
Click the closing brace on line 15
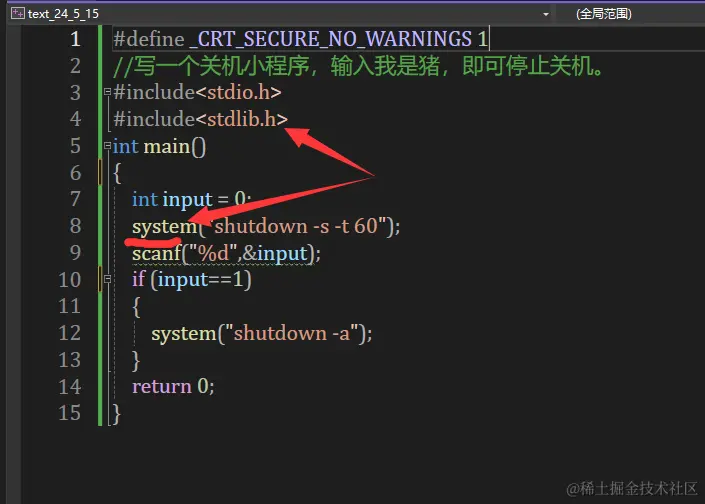(116, 414)
